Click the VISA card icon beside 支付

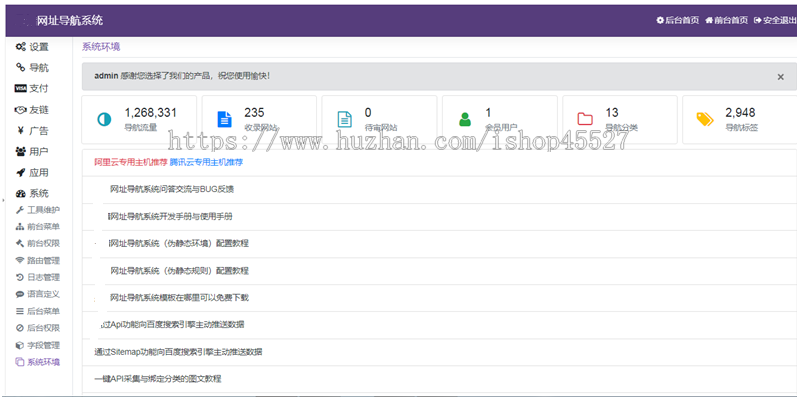[20, 89]
